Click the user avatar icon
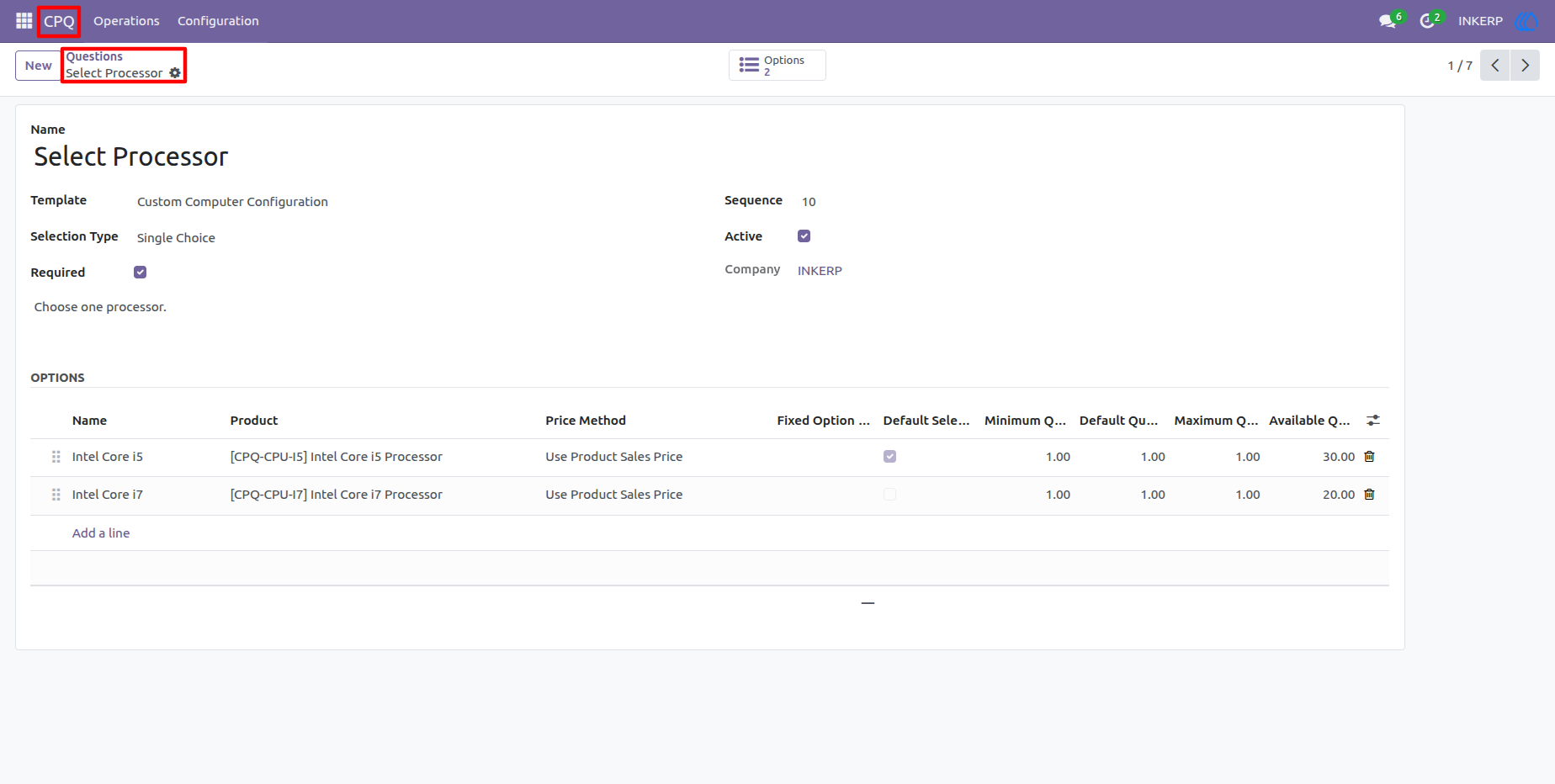This screenshot has height=784, width=1555. coord(1526,21)
